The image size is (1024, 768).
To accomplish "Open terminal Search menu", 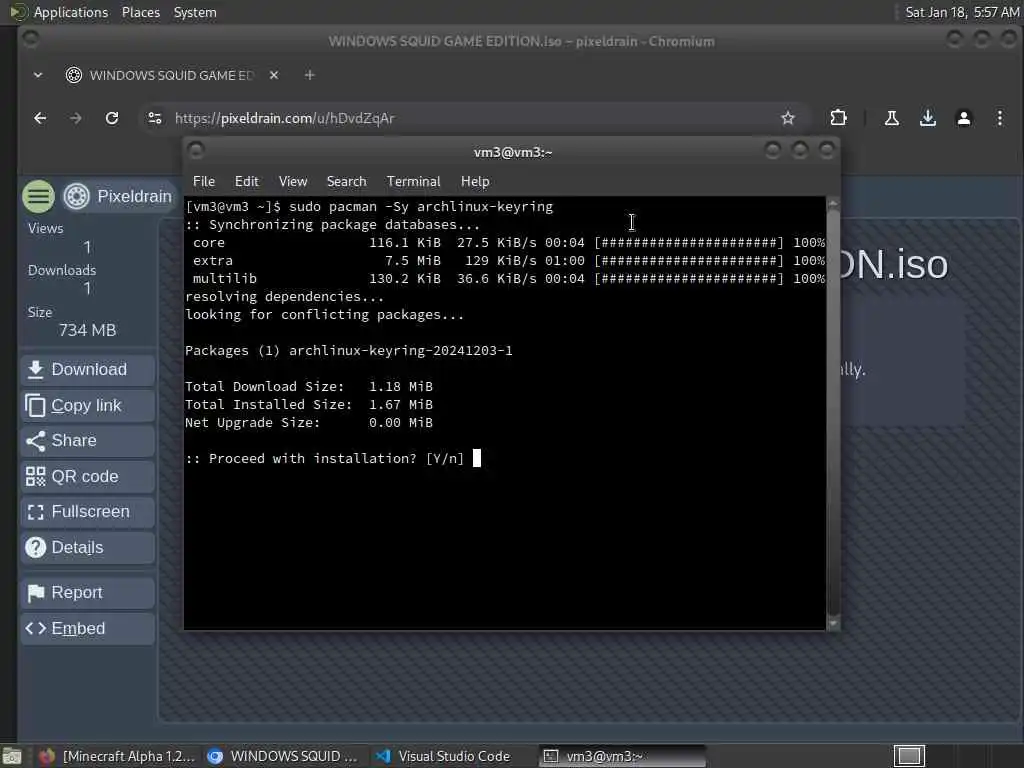I will coord(346,182).
